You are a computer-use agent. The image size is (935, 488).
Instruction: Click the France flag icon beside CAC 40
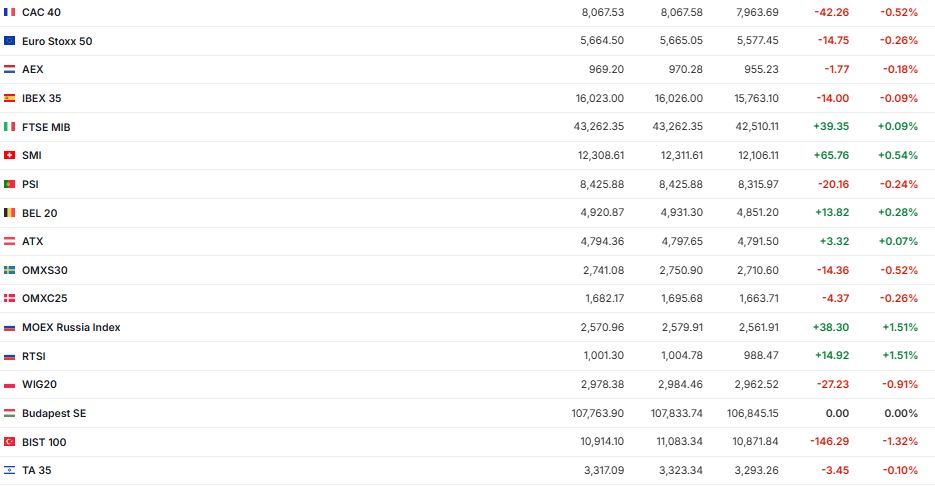click(x=10, y=12)
